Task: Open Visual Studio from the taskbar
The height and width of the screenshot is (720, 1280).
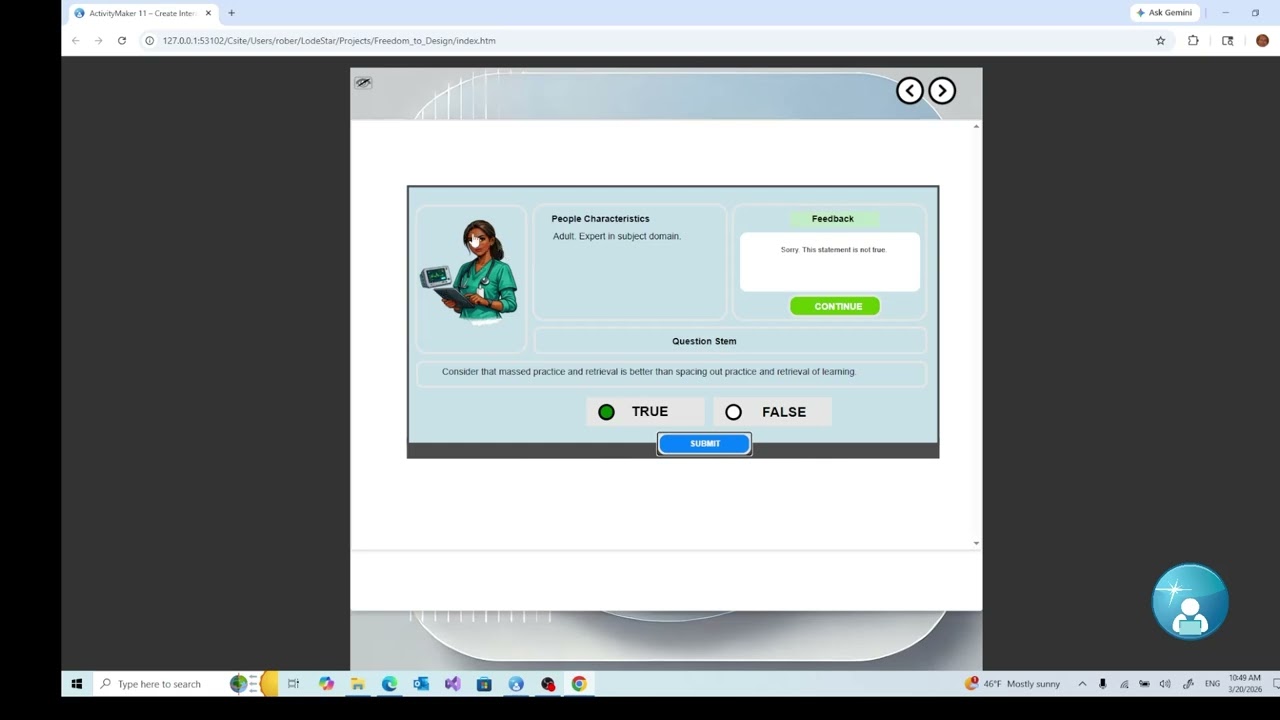Action: pos(452,684)
